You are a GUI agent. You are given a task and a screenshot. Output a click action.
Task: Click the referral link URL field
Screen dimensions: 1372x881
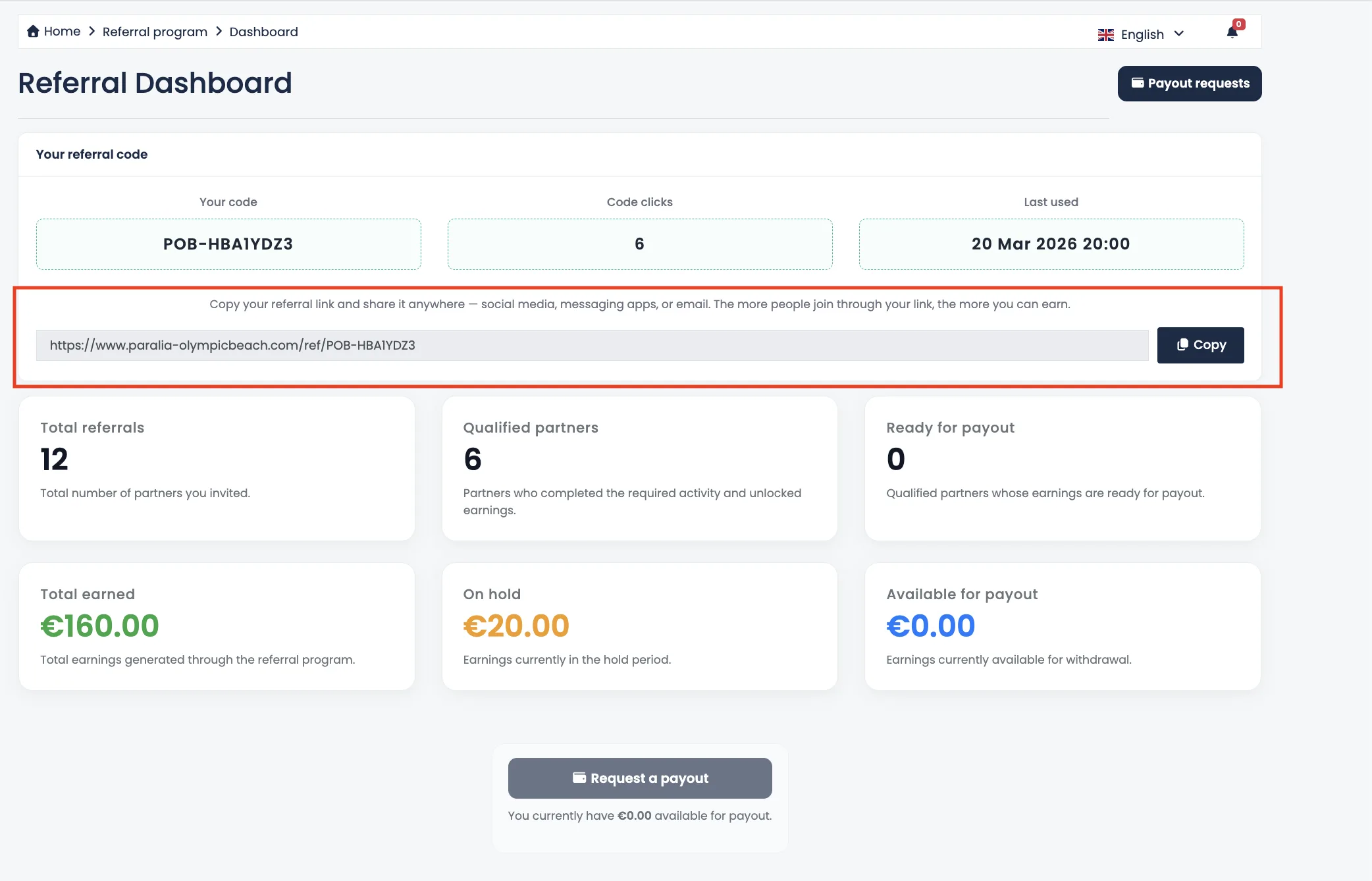pos(592,345)
